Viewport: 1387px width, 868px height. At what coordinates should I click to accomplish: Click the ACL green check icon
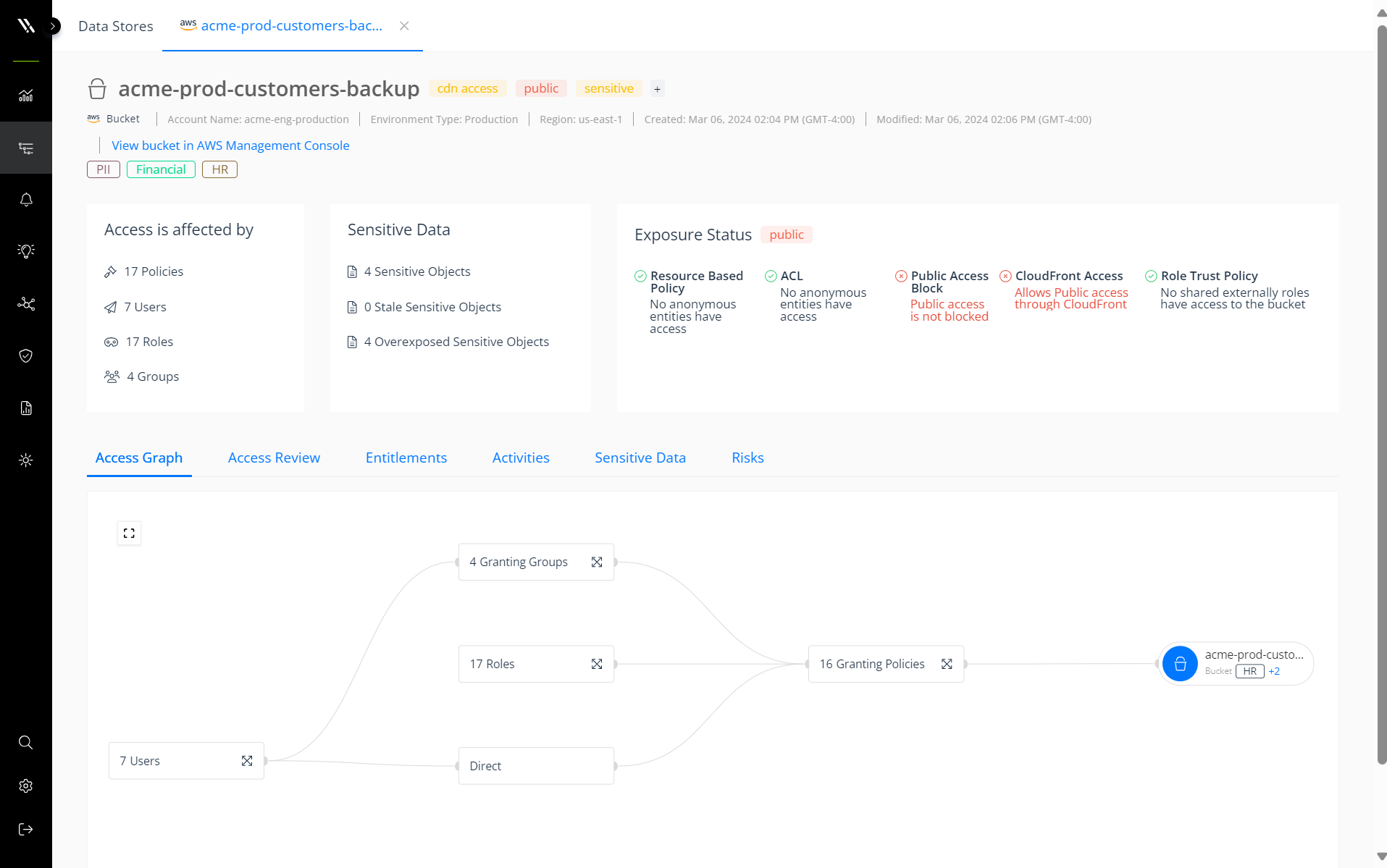click(771, 276)
